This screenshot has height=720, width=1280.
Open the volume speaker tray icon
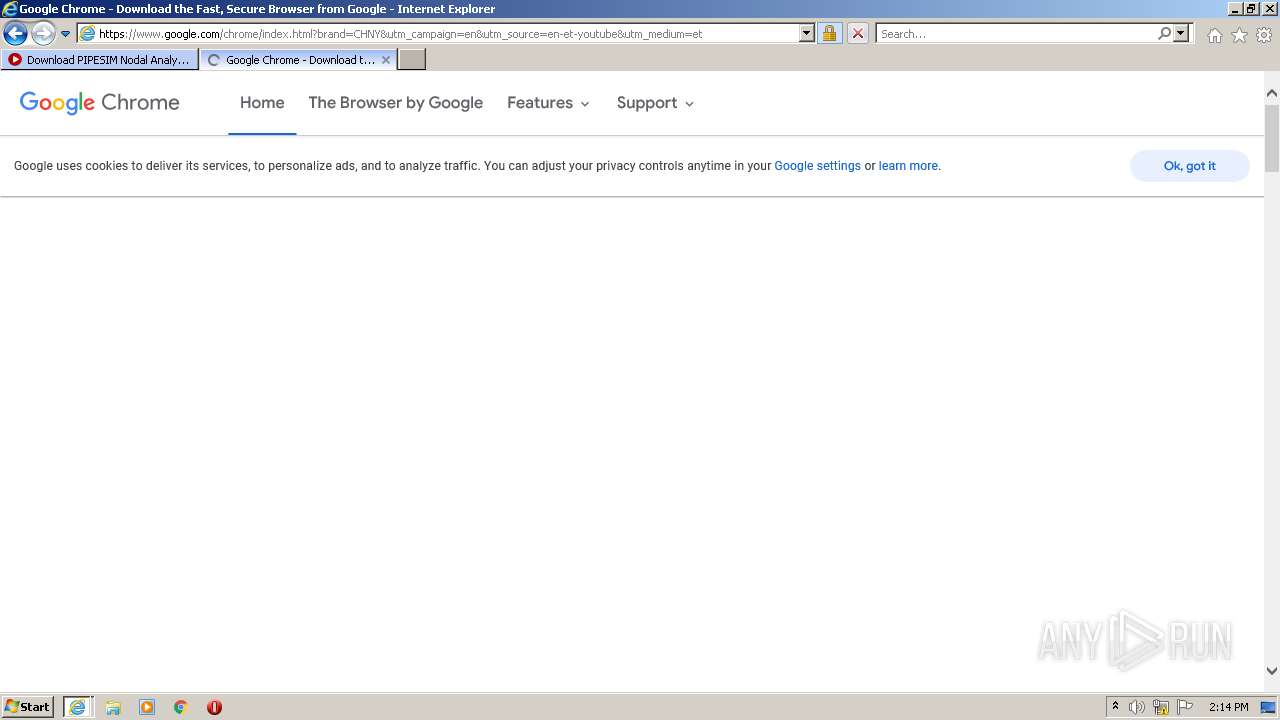point(1137,707)
